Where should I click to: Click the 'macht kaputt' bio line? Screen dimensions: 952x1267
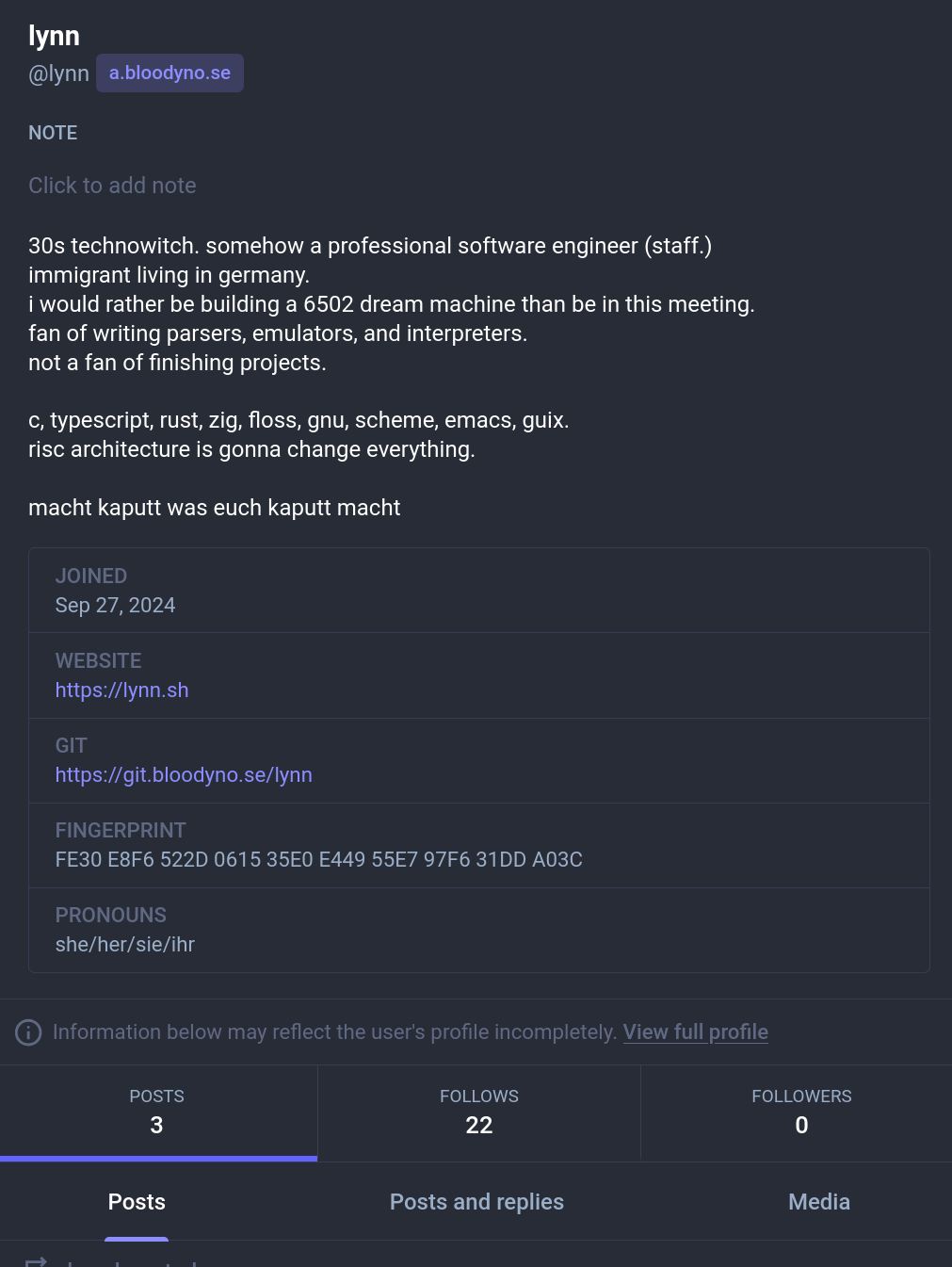pos(214,508)
